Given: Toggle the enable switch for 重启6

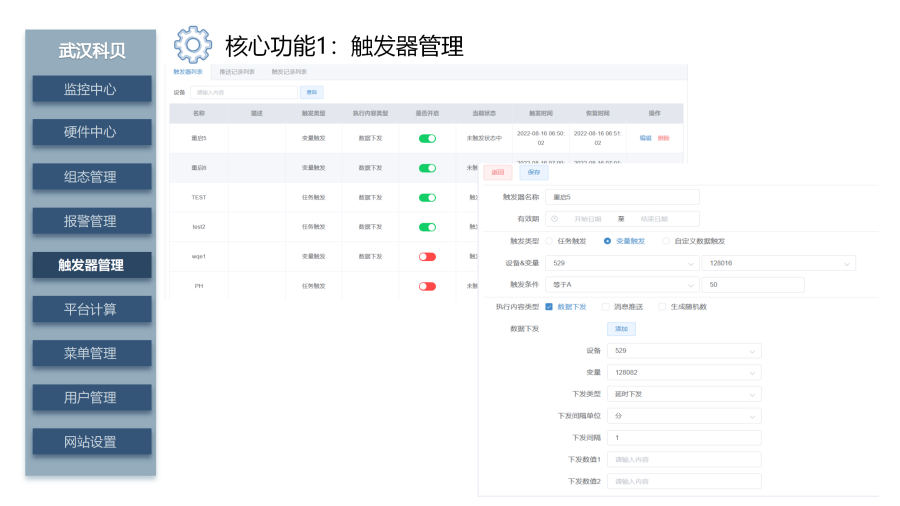Looking at the screenshot, I should click(427, 168).
